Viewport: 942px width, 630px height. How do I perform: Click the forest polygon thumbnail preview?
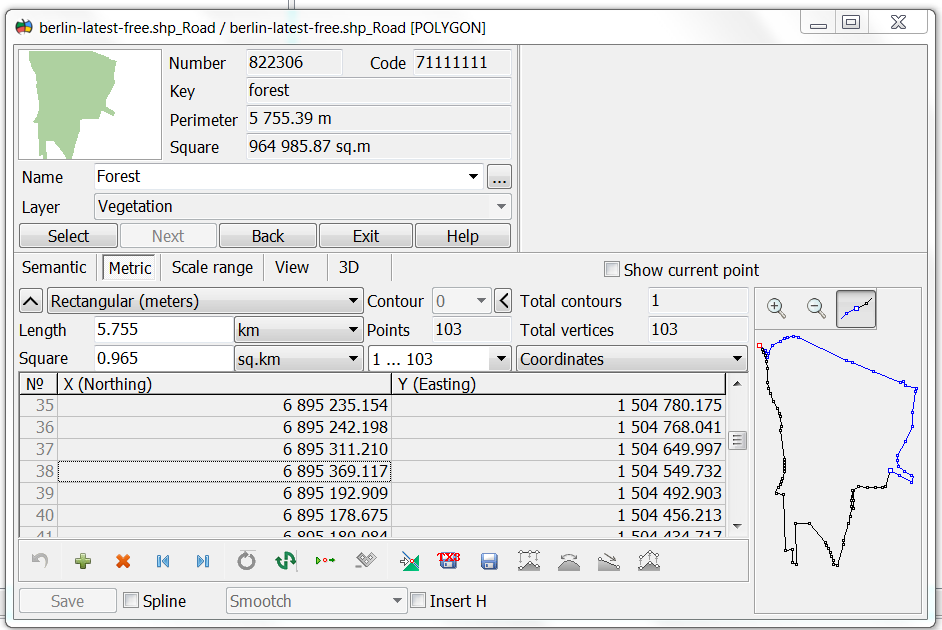tap(90, 104)
